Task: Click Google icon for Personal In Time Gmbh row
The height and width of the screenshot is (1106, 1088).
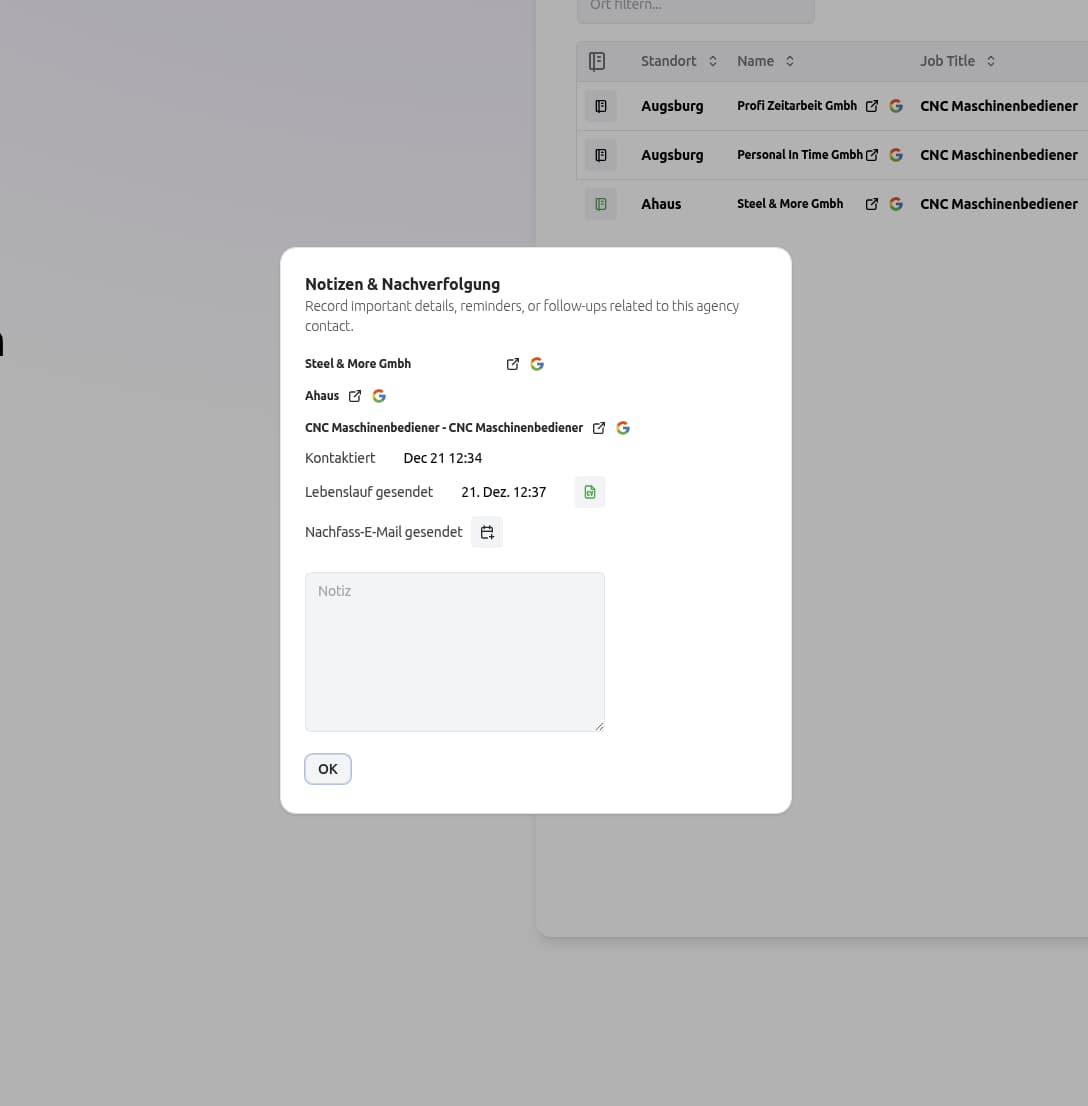Action: (896, 155)
